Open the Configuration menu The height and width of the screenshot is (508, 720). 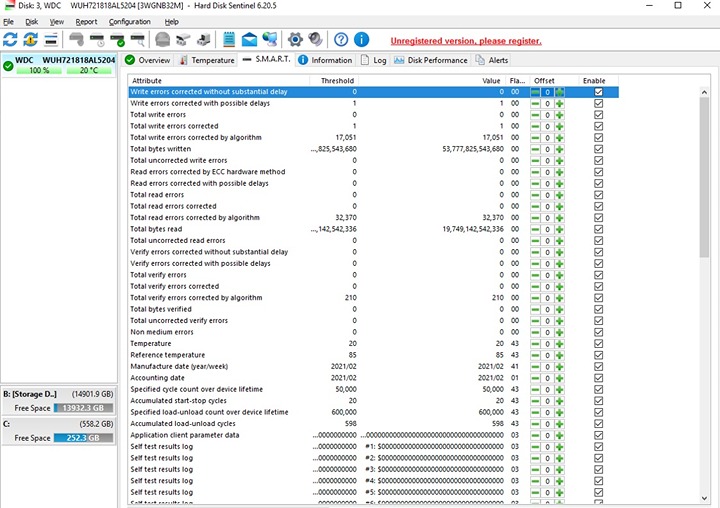point(129,22)
